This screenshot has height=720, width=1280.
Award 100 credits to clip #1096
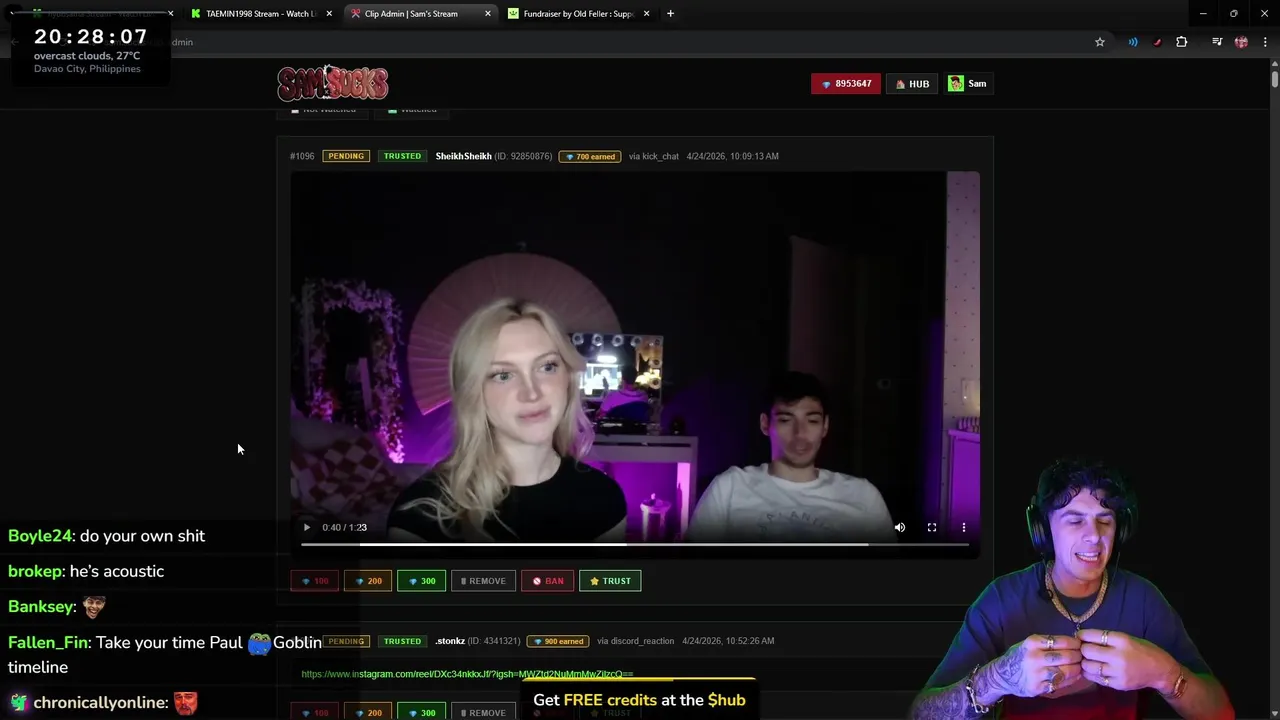[x=314, y=581]
